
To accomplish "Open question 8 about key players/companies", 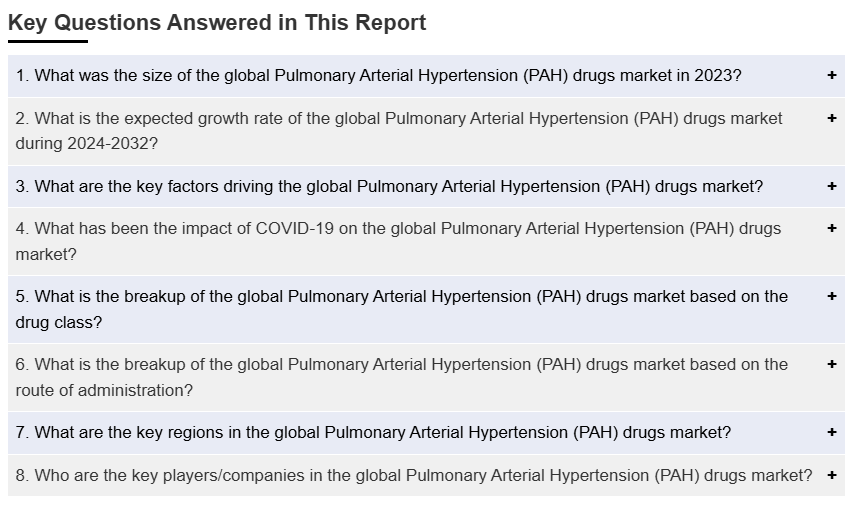I will click(413, 475).
